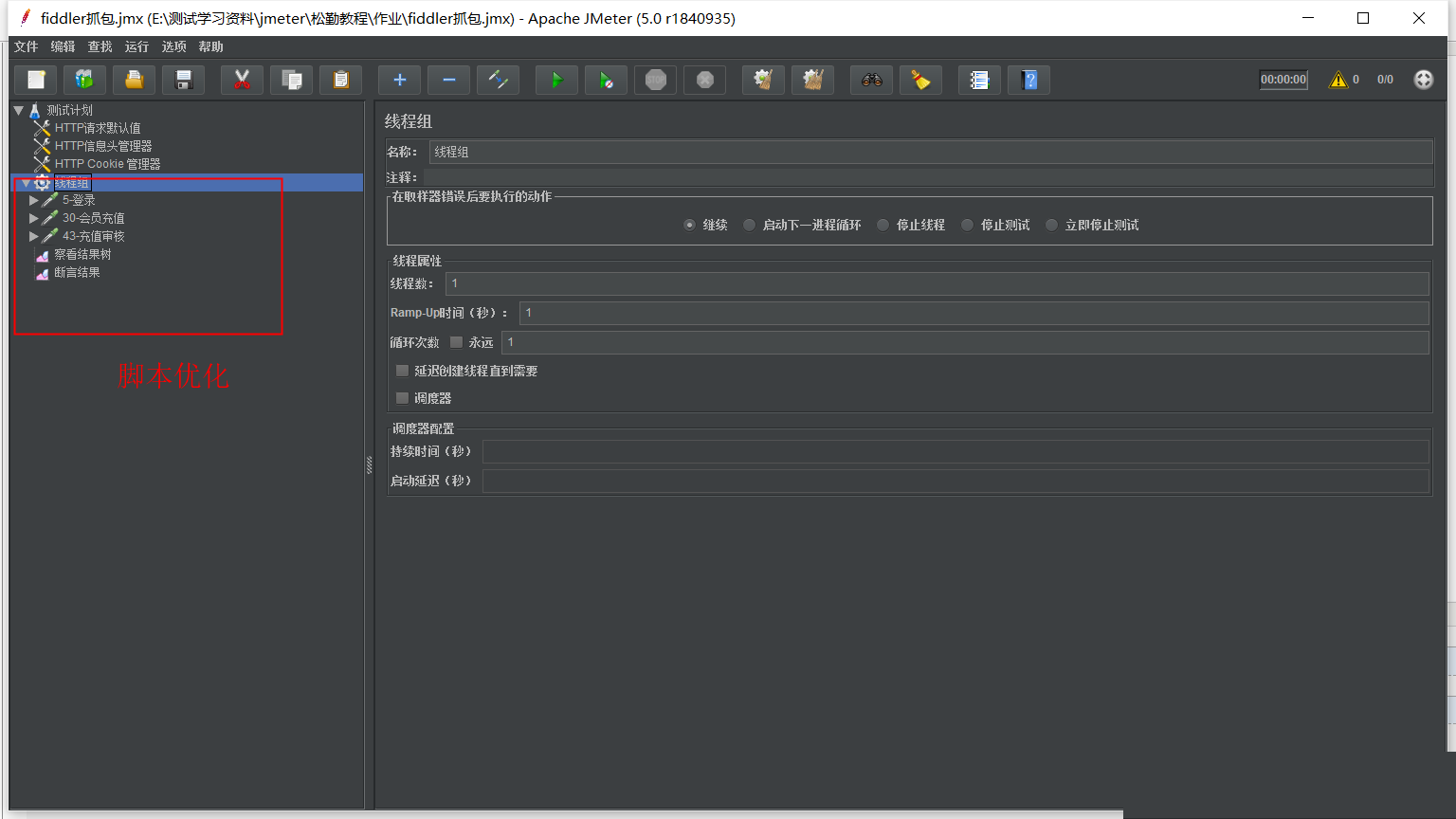Click the broom Reset Search icon

[920, 81]
